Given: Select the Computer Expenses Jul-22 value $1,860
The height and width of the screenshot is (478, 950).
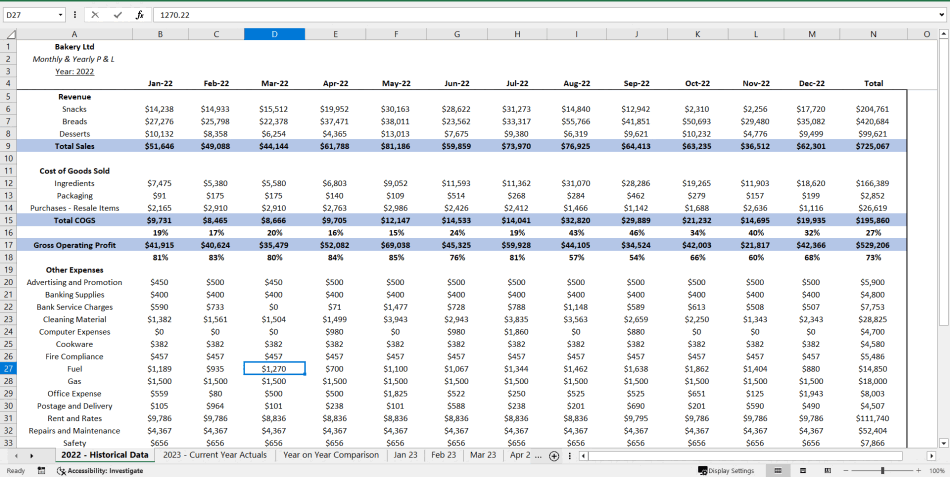Looking at the screenshot, I should 517,331.
